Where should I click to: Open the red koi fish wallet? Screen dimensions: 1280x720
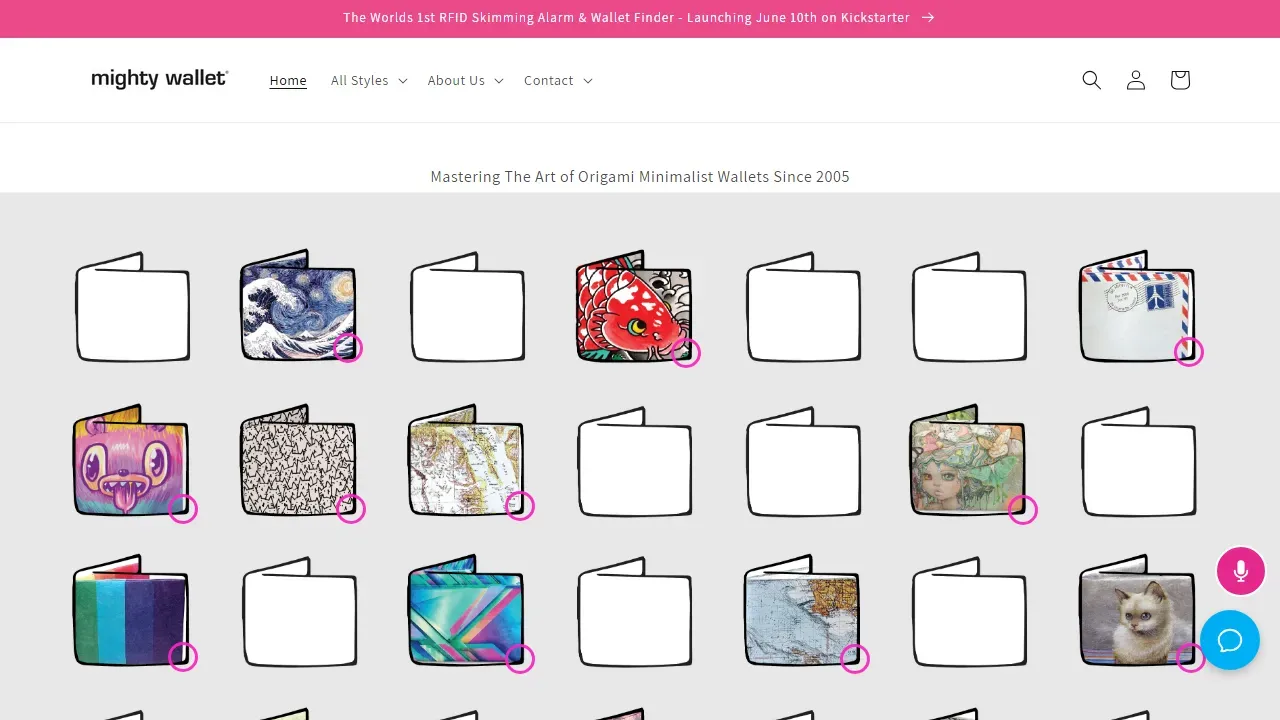point(635,306)
